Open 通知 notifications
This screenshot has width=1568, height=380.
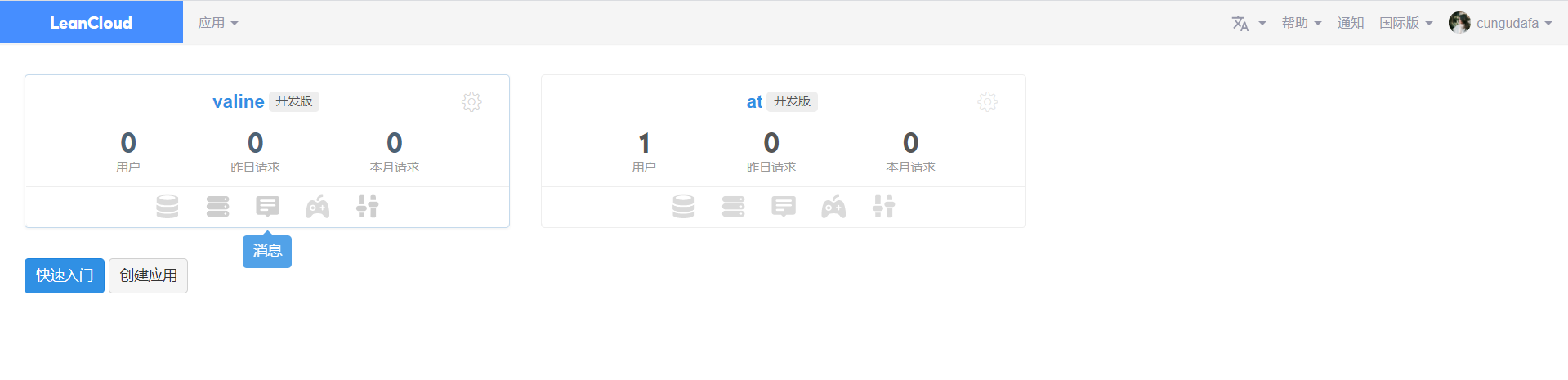pyautogui.click(x=1351, y=23)
